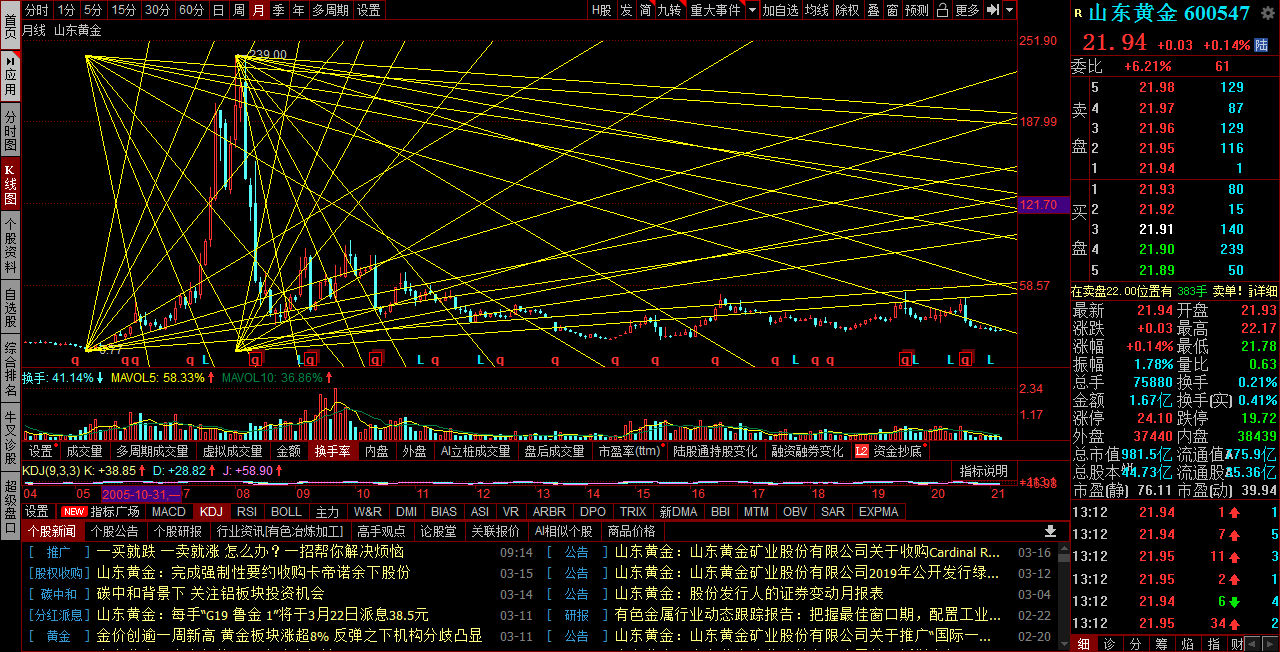Toggle 均线 moving average display
The height and width of the screenshot is (652, 1280).
pos(817,10)
